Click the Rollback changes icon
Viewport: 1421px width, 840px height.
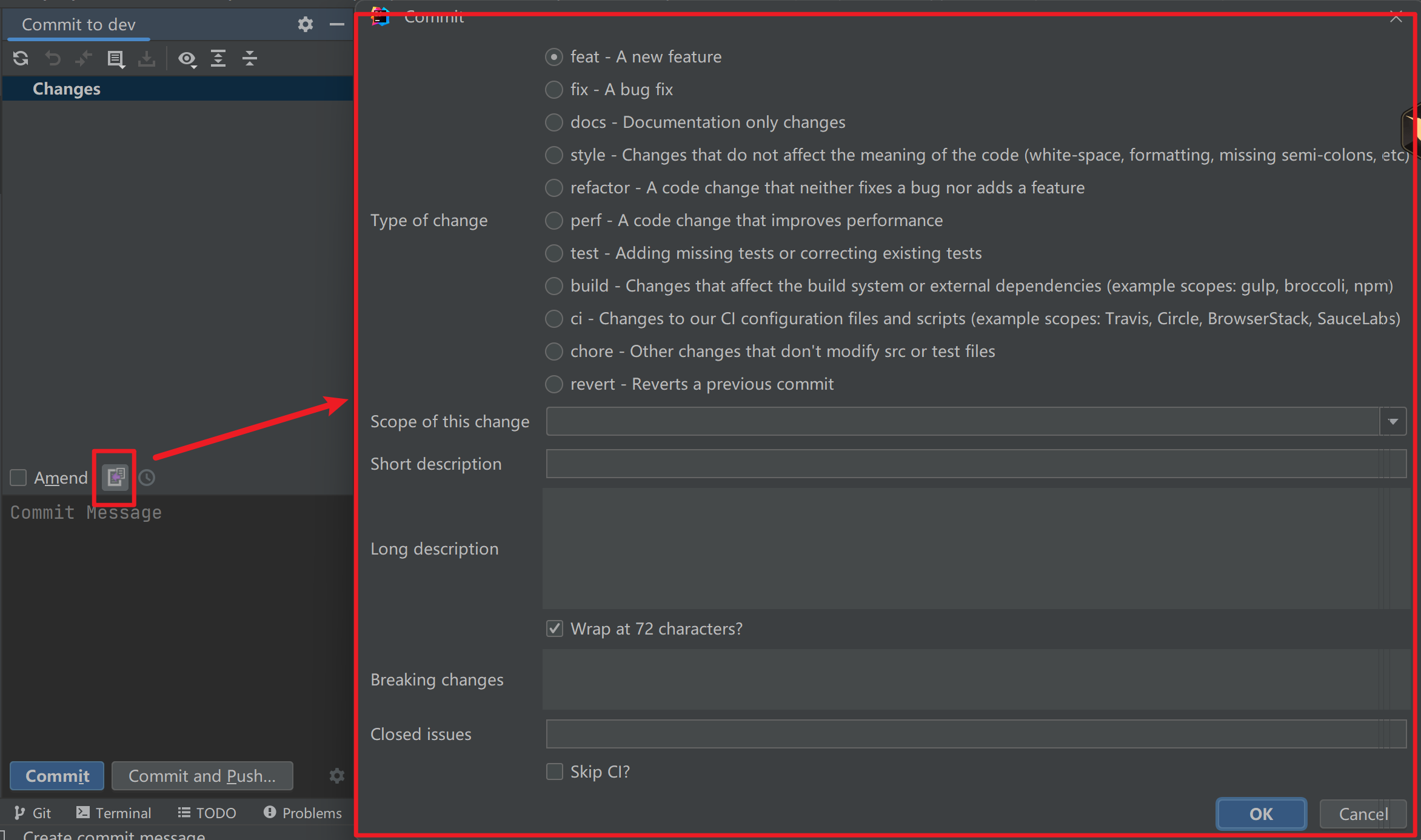[x=53, y=58]
